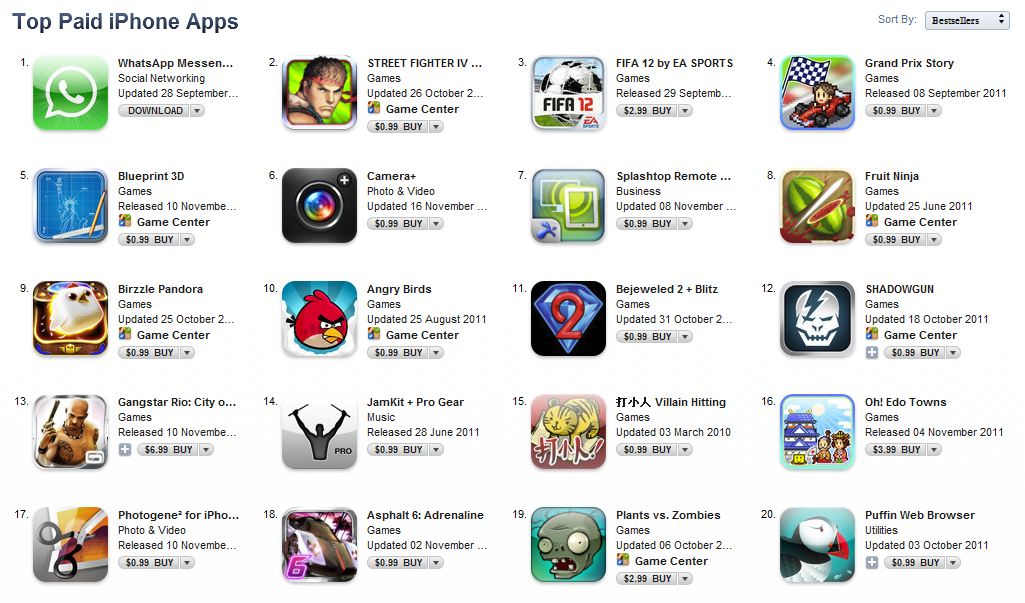Screen dimensions: 1025x603
Task: Expand the arrow next to WhatsApp DOWNLOAD
Action: point(196,111)
